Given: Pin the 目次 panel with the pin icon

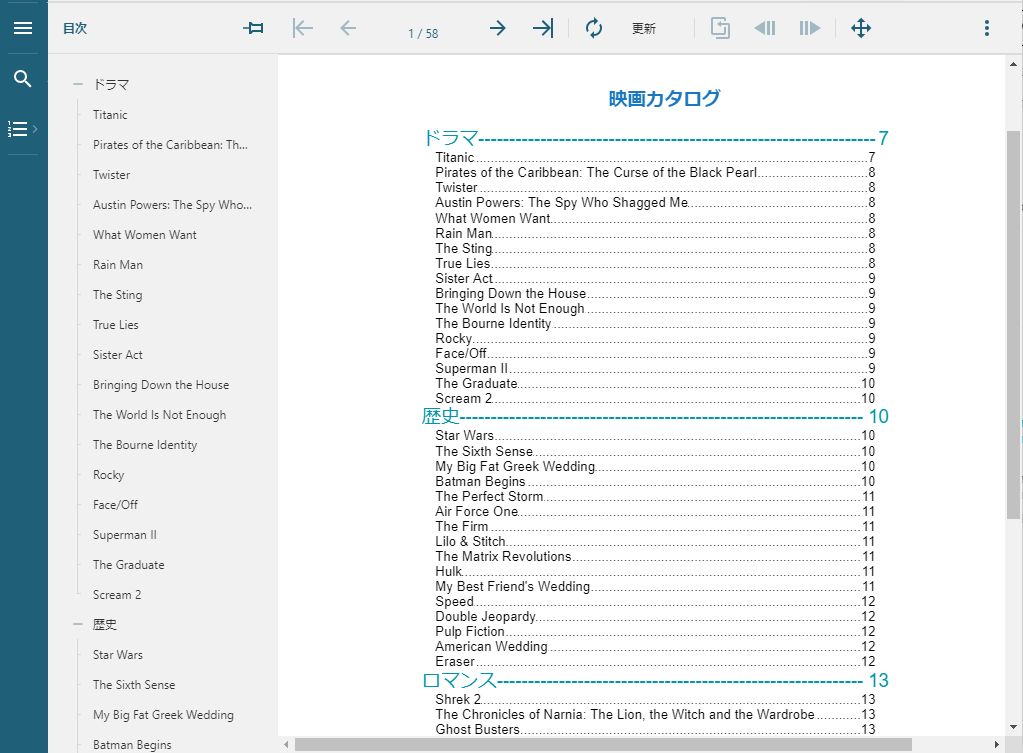Looking at the screenshot, I should [254, 28].
